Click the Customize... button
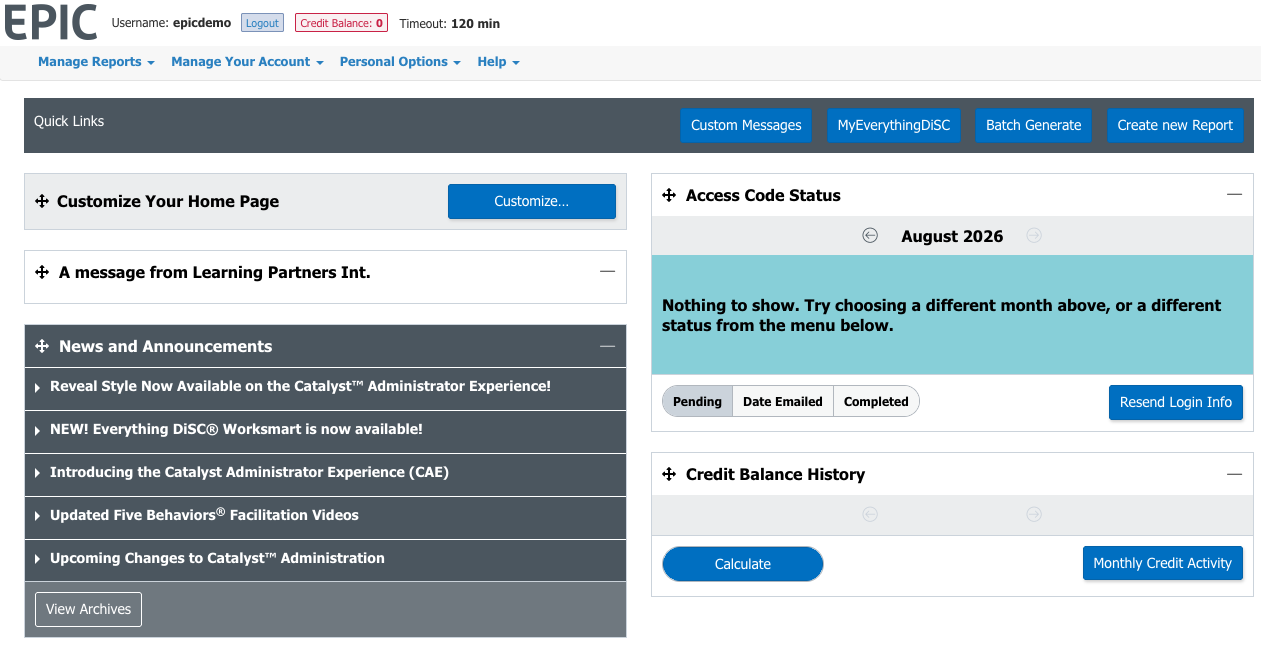This screenshot has height=647, width=1261. coord(532,201)
